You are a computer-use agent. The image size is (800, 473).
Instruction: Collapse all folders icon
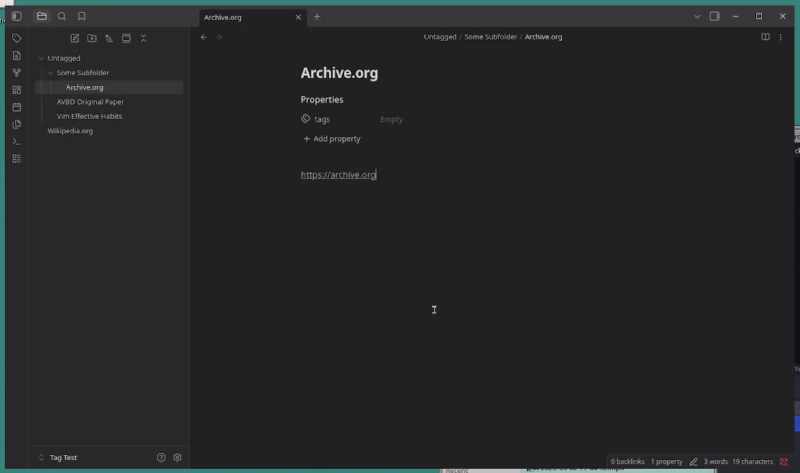[143, 38]
